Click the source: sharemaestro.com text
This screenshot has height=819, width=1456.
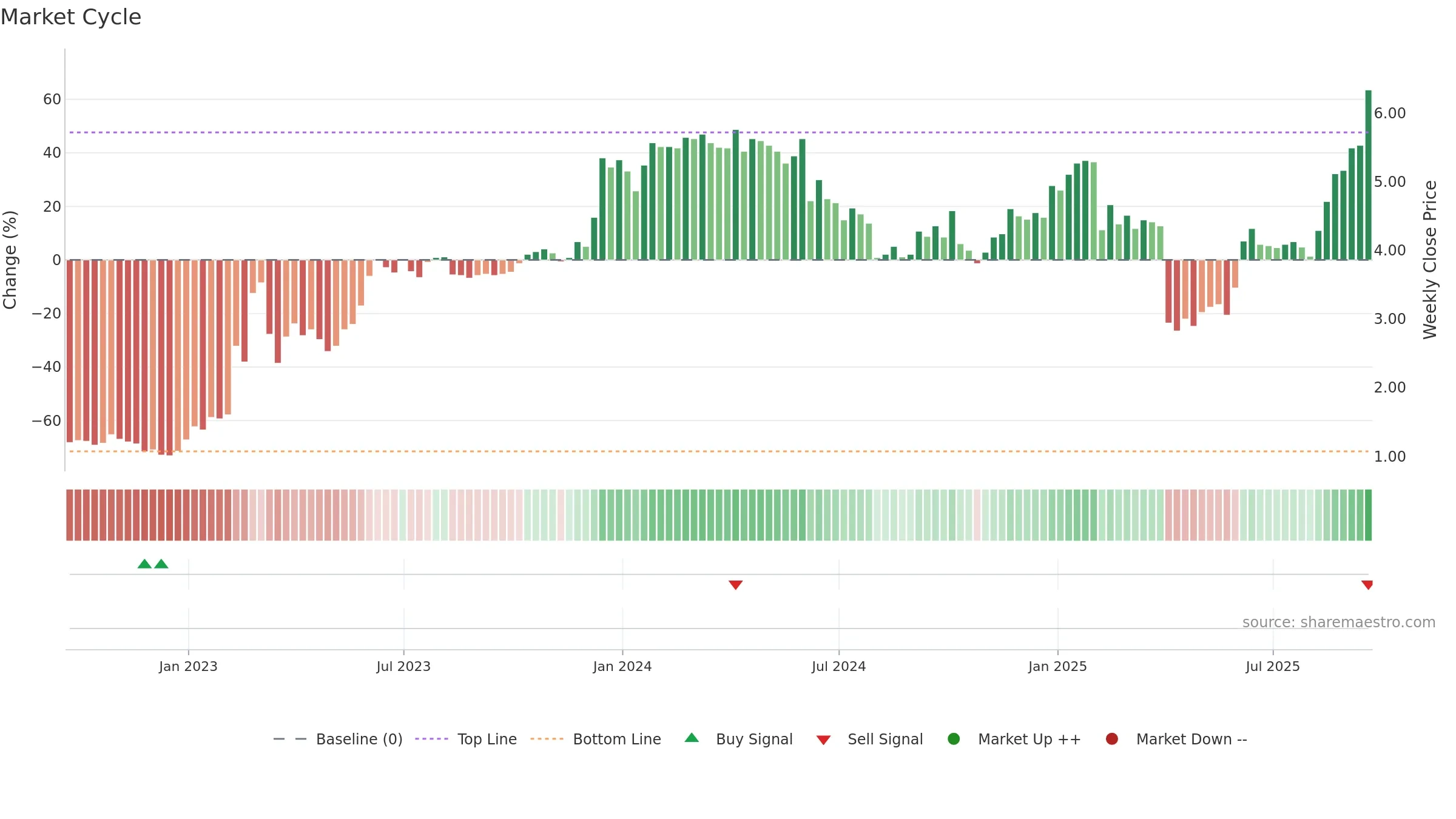pos(1339,622)
